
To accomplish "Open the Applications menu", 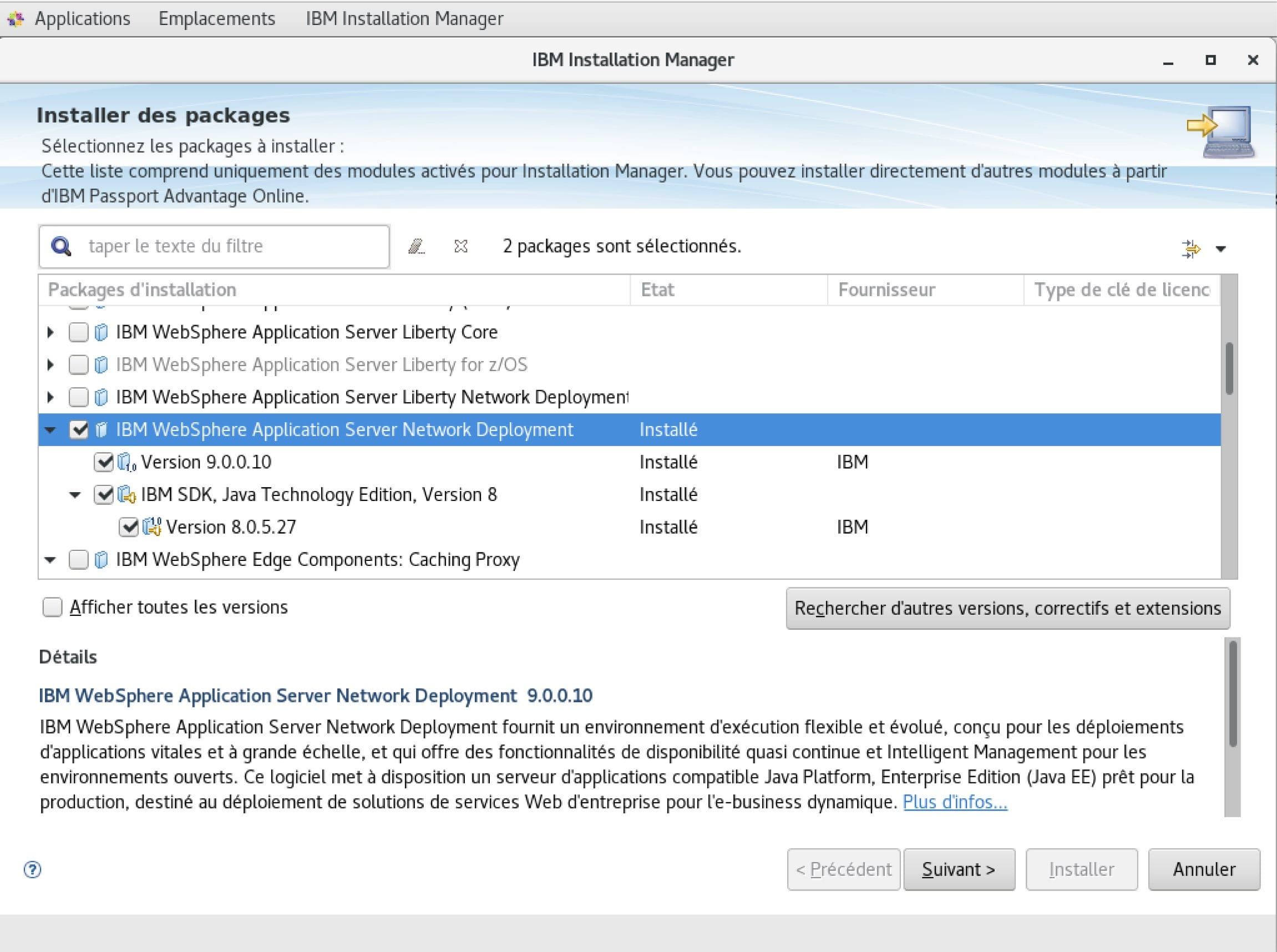I will (x=83, y=18).
